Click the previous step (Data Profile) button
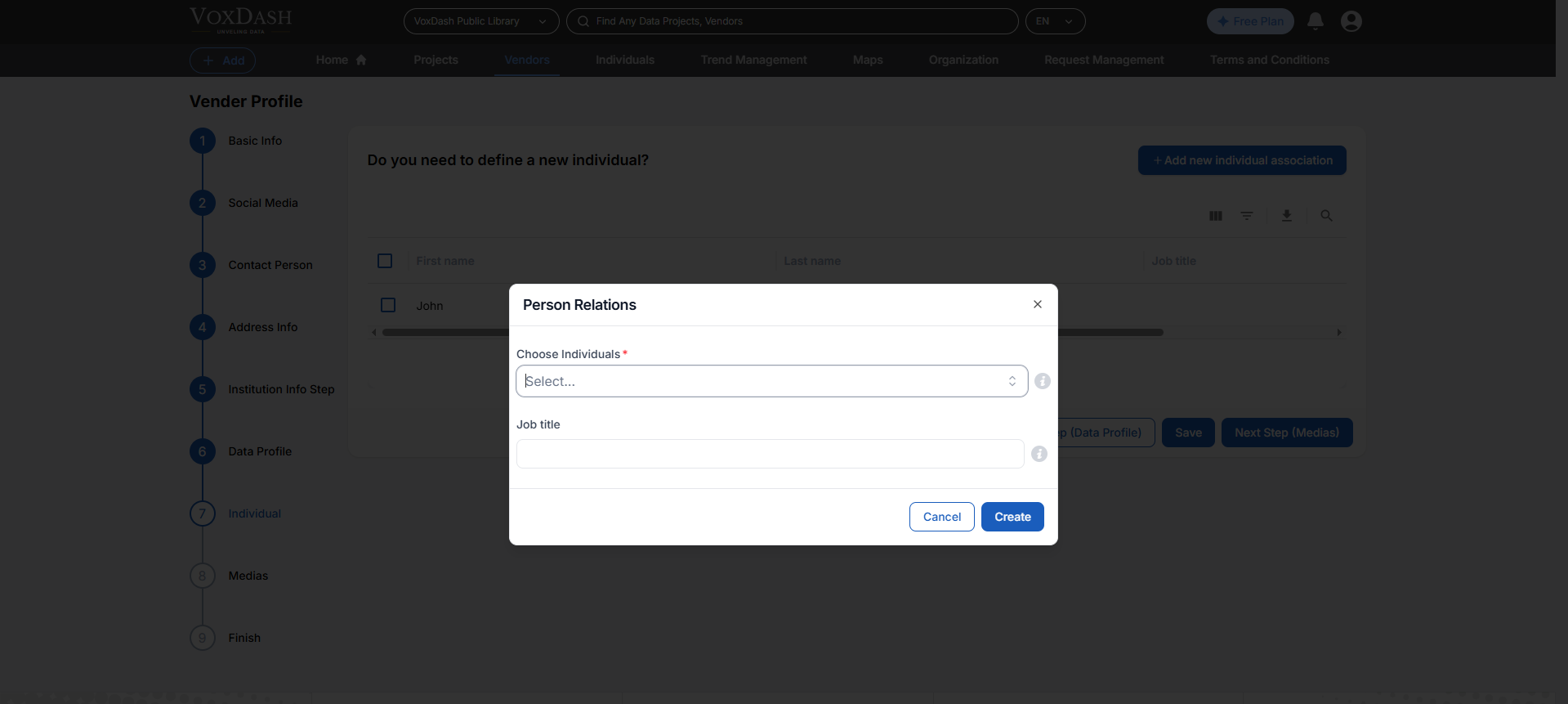The height and width of the screenshot is (704, 1568). click(x=1106, y=433)
